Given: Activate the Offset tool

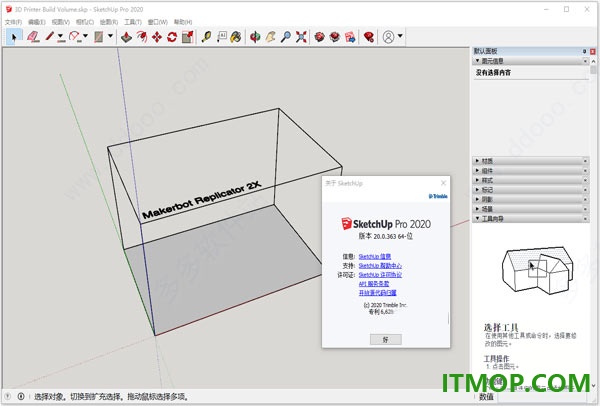Looking at the screenshot, I should 142,37.
